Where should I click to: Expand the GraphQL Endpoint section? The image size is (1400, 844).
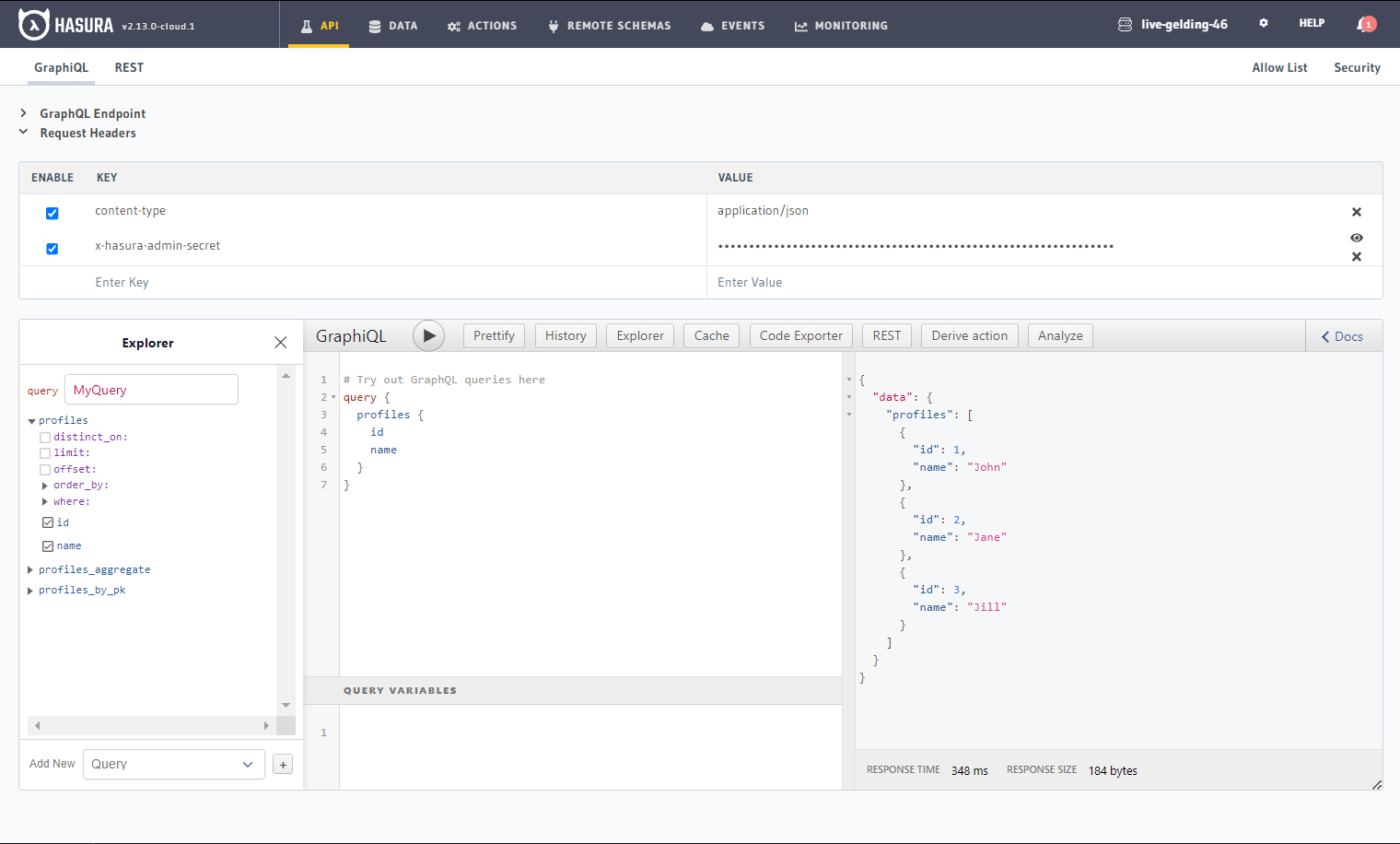(x=22, y=113)
